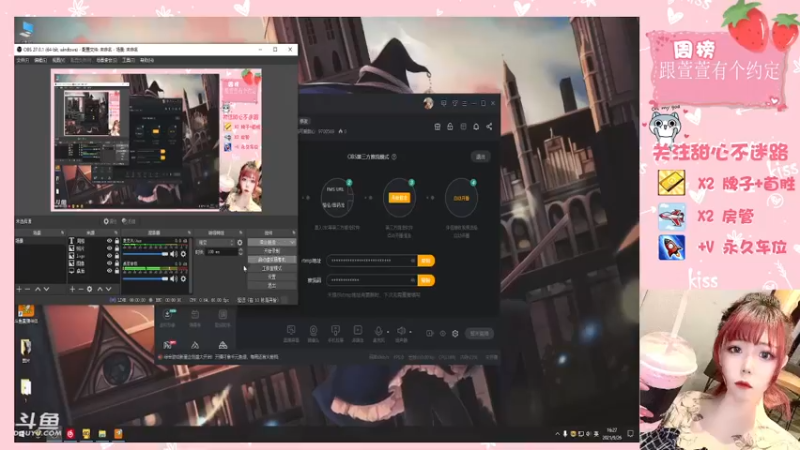Open the Scene Collection menu in OBS
The width and height of the screenshot is (800, 450).
click(107, 60)
